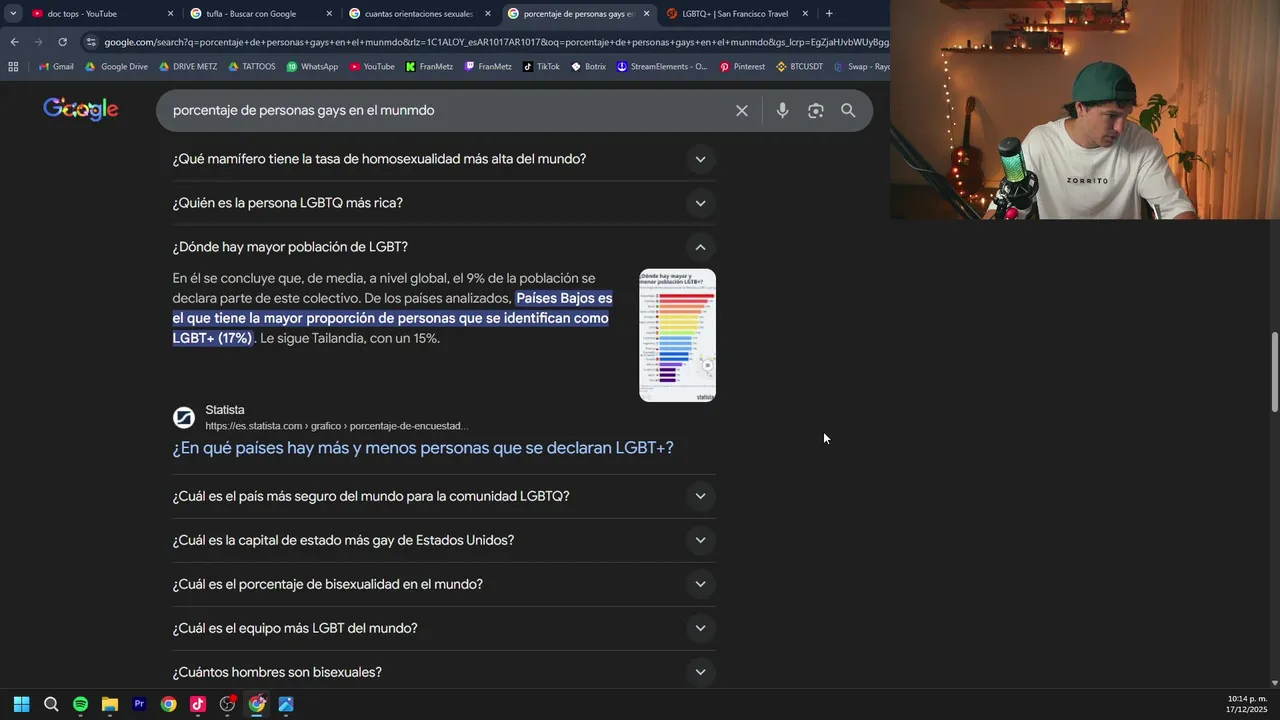The image size is (1280, 720).
Task: Open the TikTok bookmark
Action: (x=541, y=67)
